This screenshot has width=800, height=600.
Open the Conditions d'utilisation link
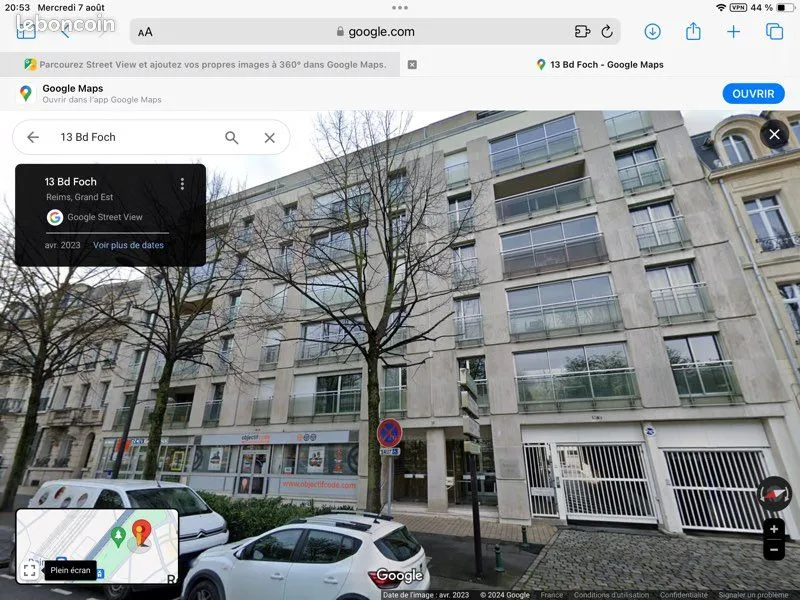(x=611, y=595)
